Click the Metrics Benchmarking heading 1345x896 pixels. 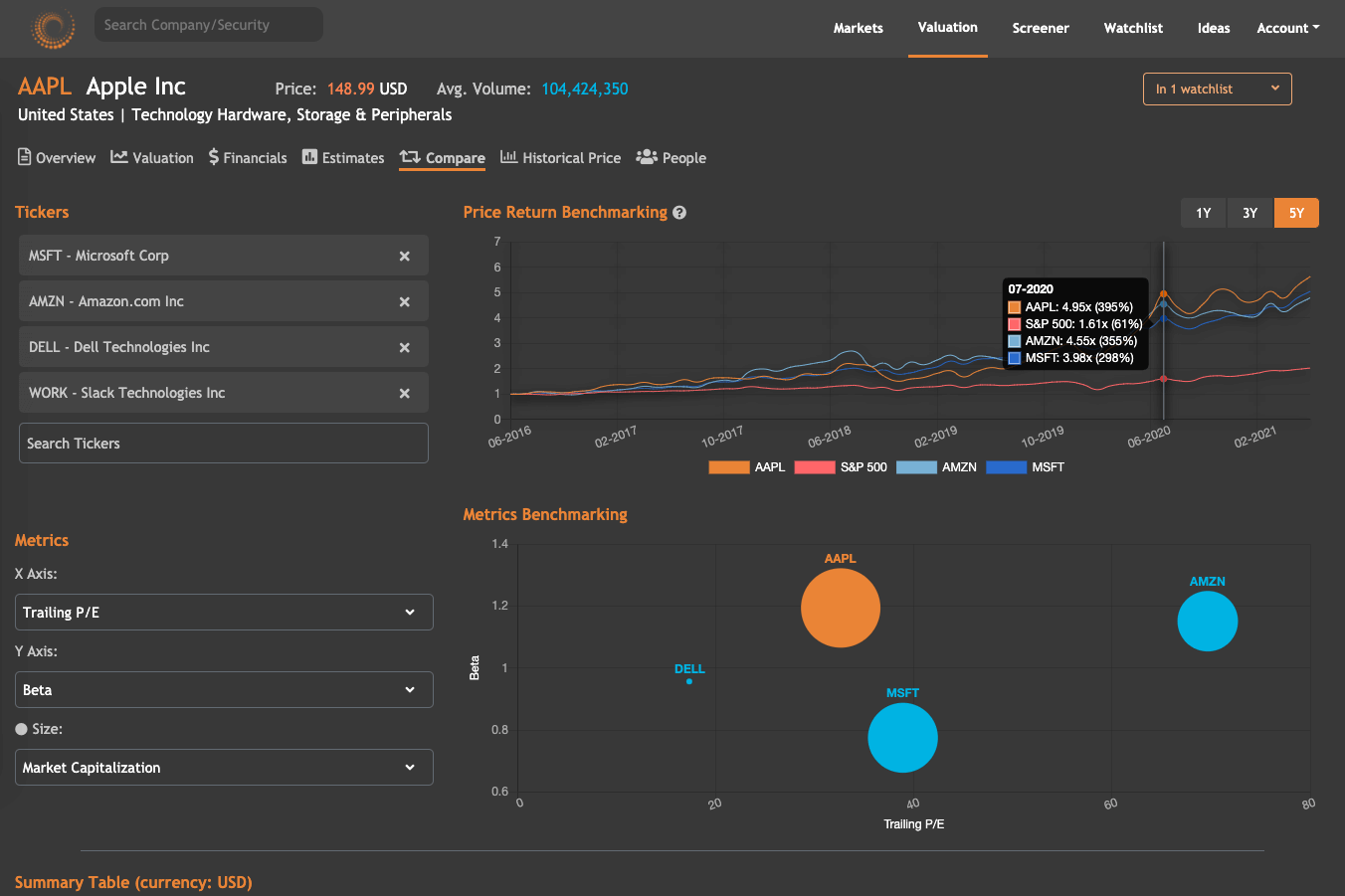click(x=545, y=514)
